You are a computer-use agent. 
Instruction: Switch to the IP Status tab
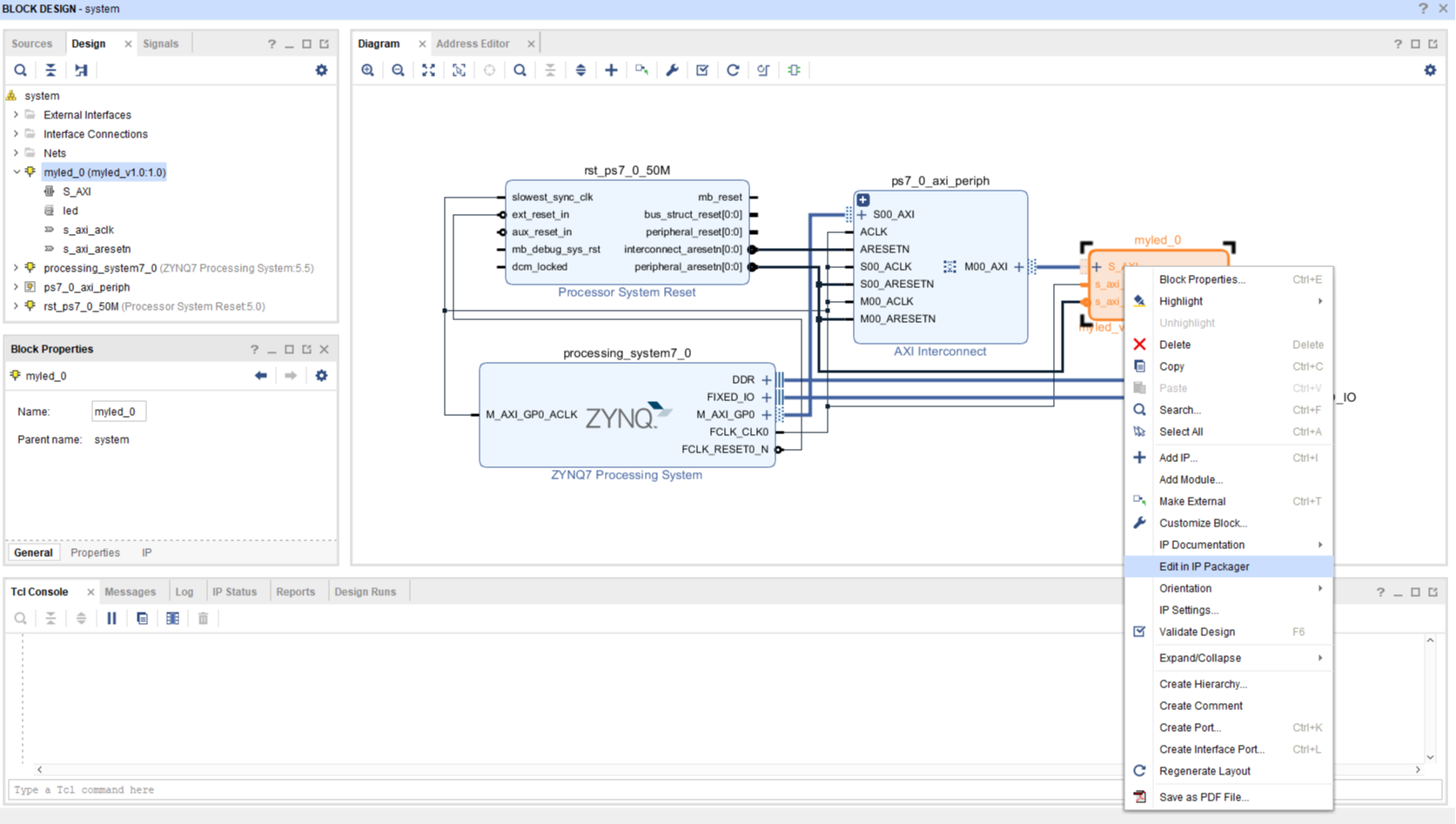pyautogui.click(x=235, y=592)
